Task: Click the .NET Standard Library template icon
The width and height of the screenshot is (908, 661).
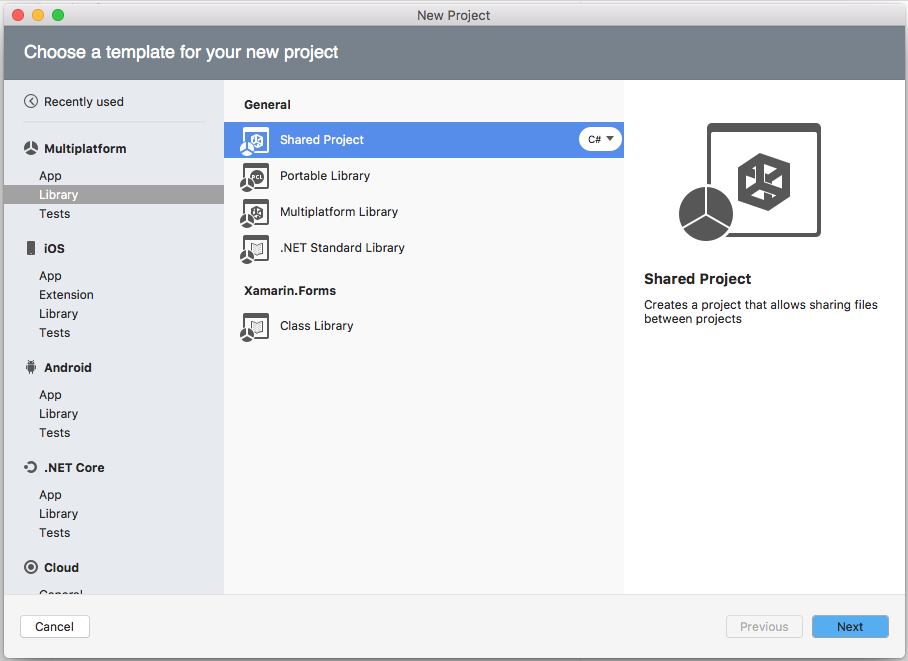Action: [x=255, y=249]
